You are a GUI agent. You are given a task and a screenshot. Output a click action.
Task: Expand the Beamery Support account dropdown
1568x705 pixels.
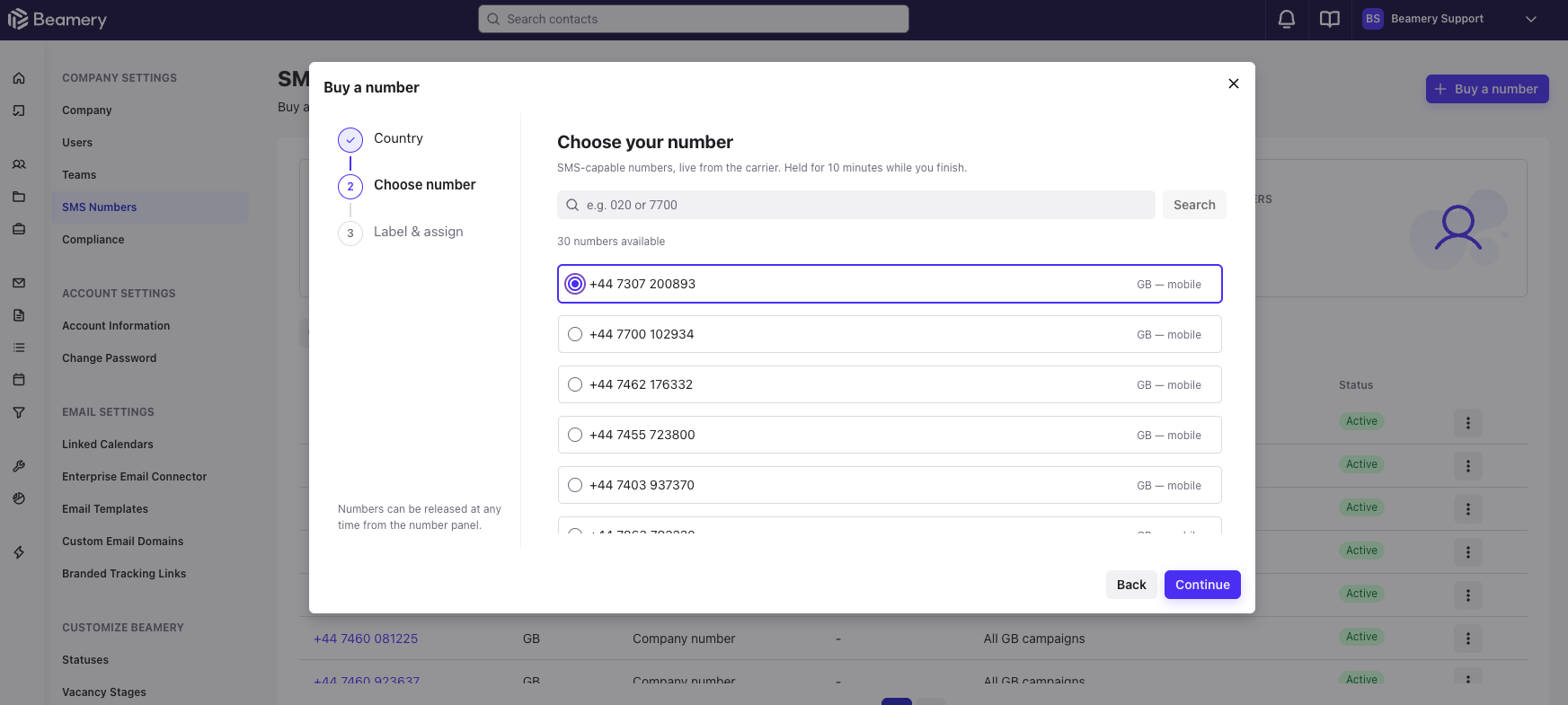(x=1531, y=19)
